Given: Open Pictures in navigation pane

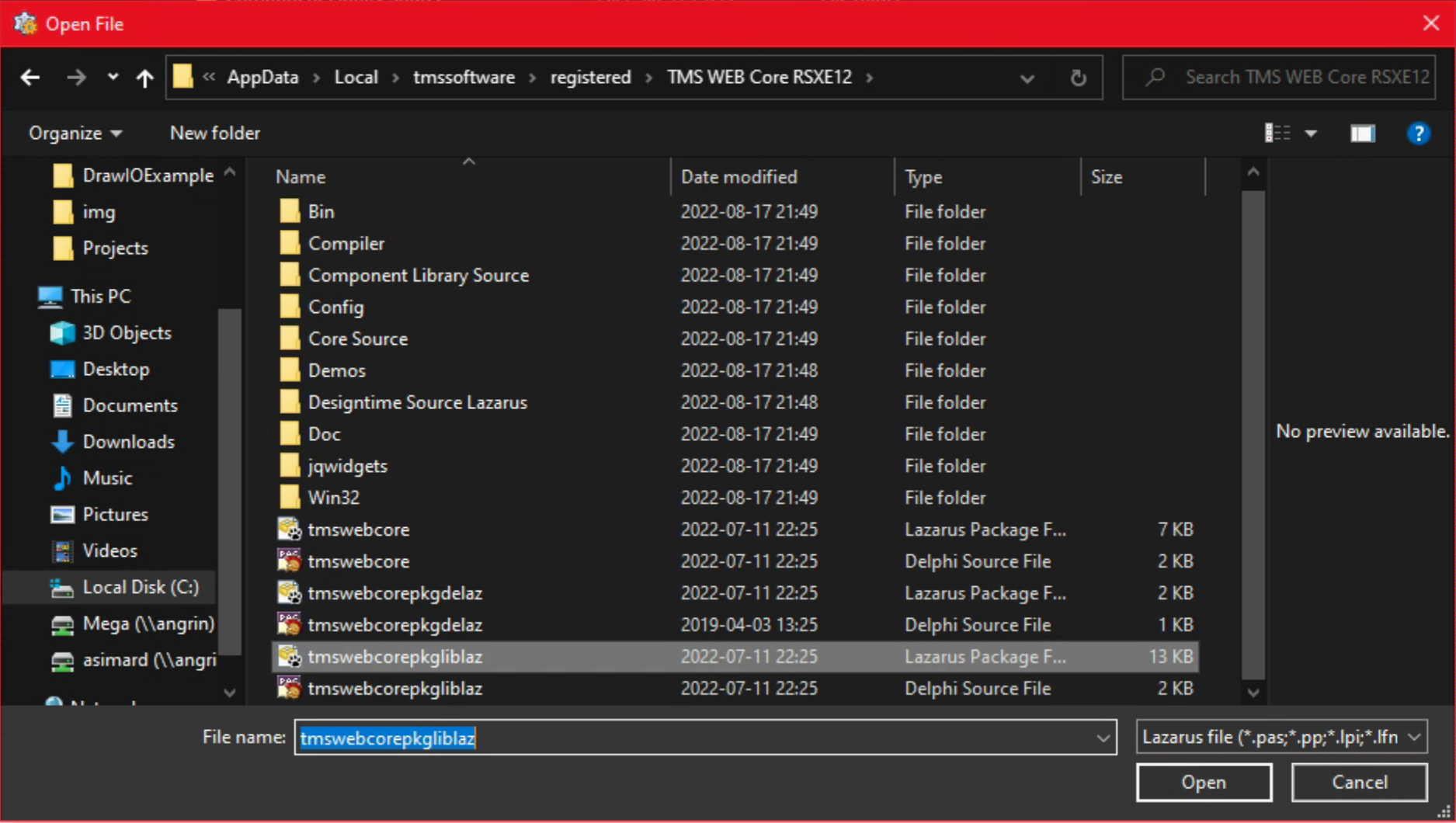Looking at the screenshot, I should click(x=99, y=515).
